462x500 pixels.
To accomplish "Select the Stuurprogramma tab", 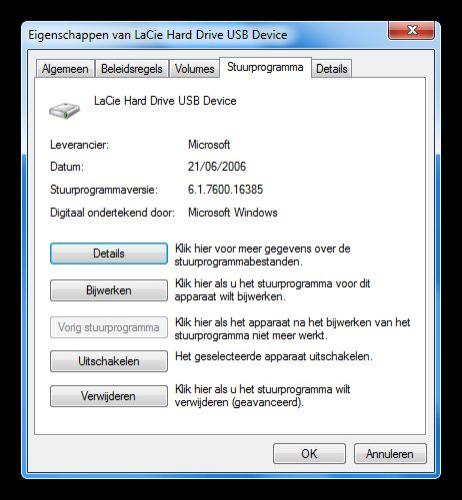I will pyautogui.click(x=265, y=67).
